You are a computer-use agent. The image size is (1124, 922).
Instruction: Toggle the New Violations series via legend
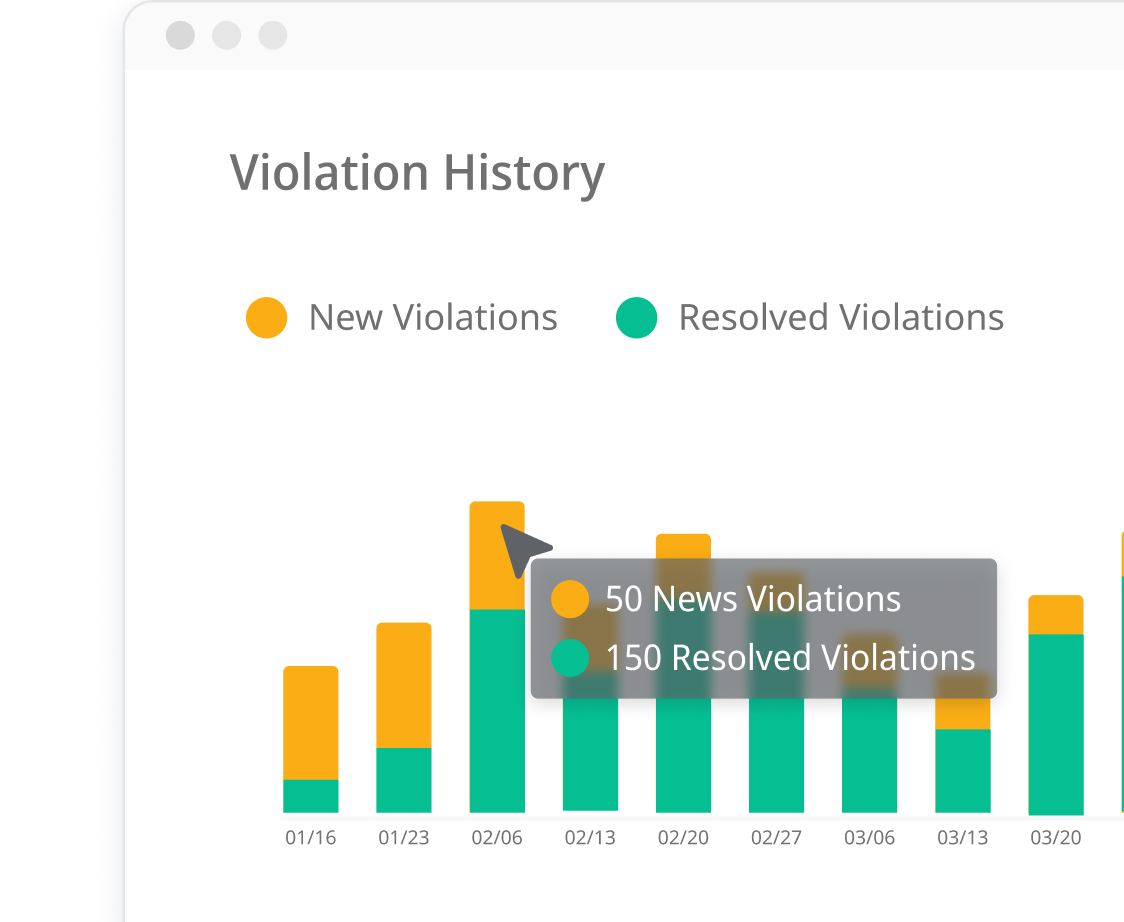(434, 317)
